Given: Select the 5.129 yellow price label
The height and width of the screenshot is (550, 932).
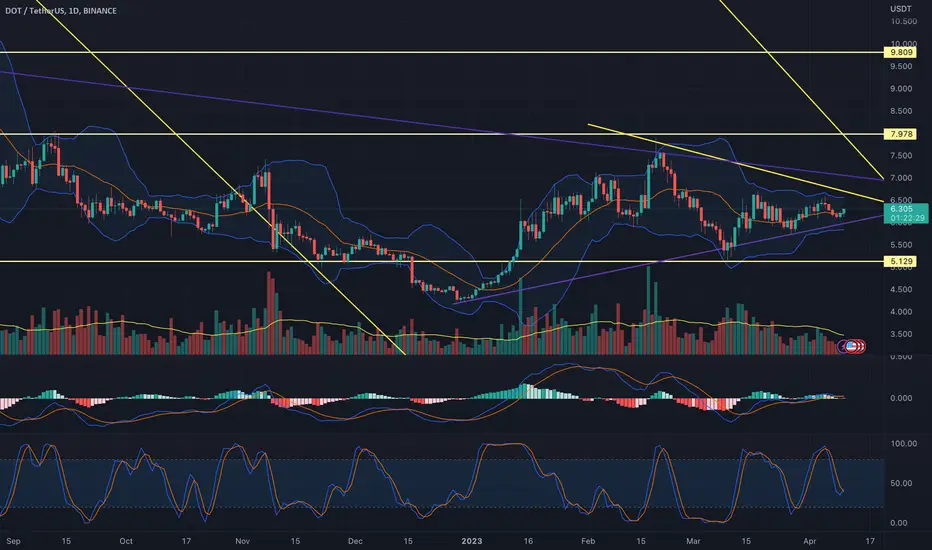Looking at the screenshot, I should click(901, 261).
